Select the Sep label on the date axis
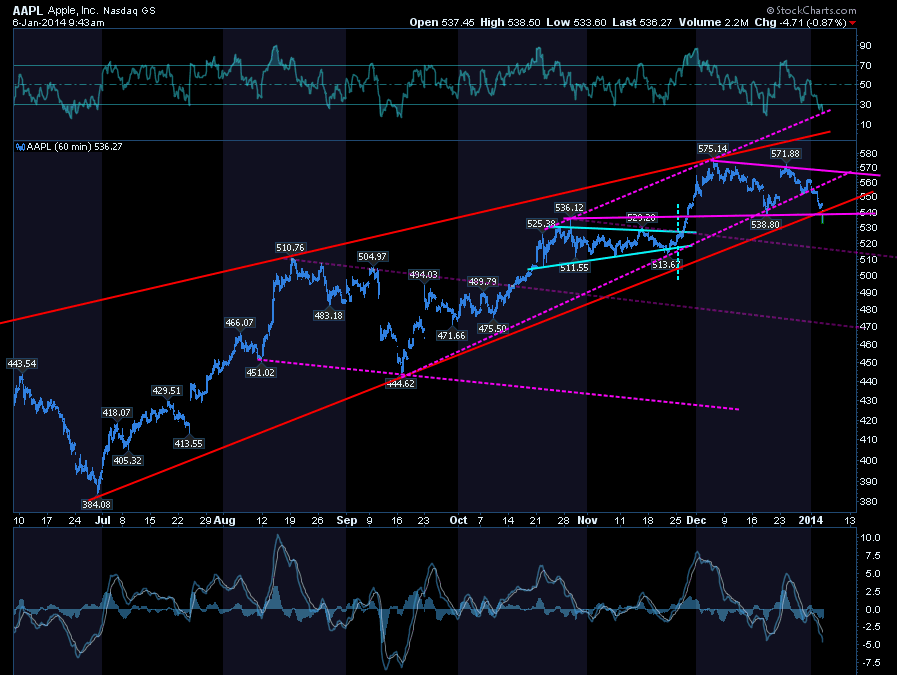The height and width of the screenshot is (675, 898). (346, 520)
